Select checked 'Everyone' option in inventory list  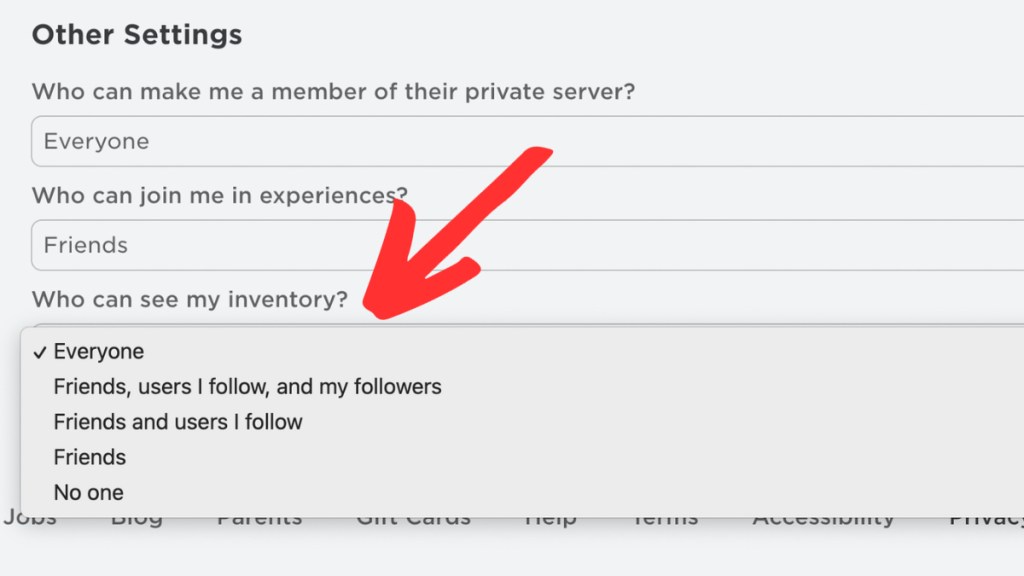[x=99, y=351]
